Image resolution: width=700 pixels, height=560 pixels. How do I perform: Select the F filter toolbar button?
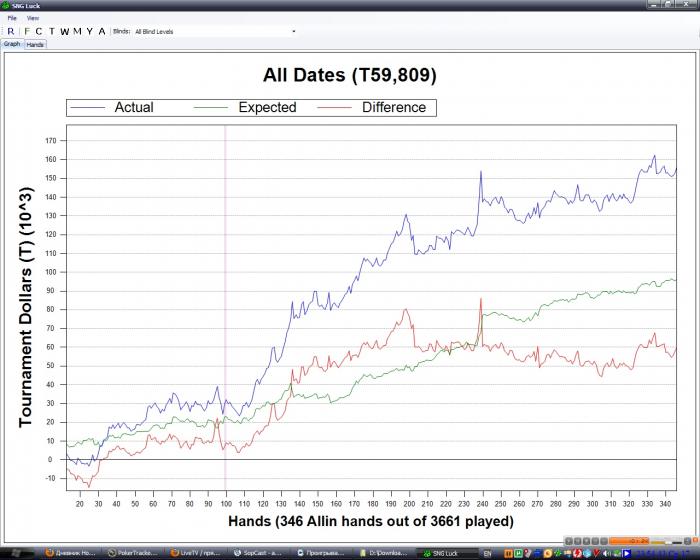click(26, 31)
